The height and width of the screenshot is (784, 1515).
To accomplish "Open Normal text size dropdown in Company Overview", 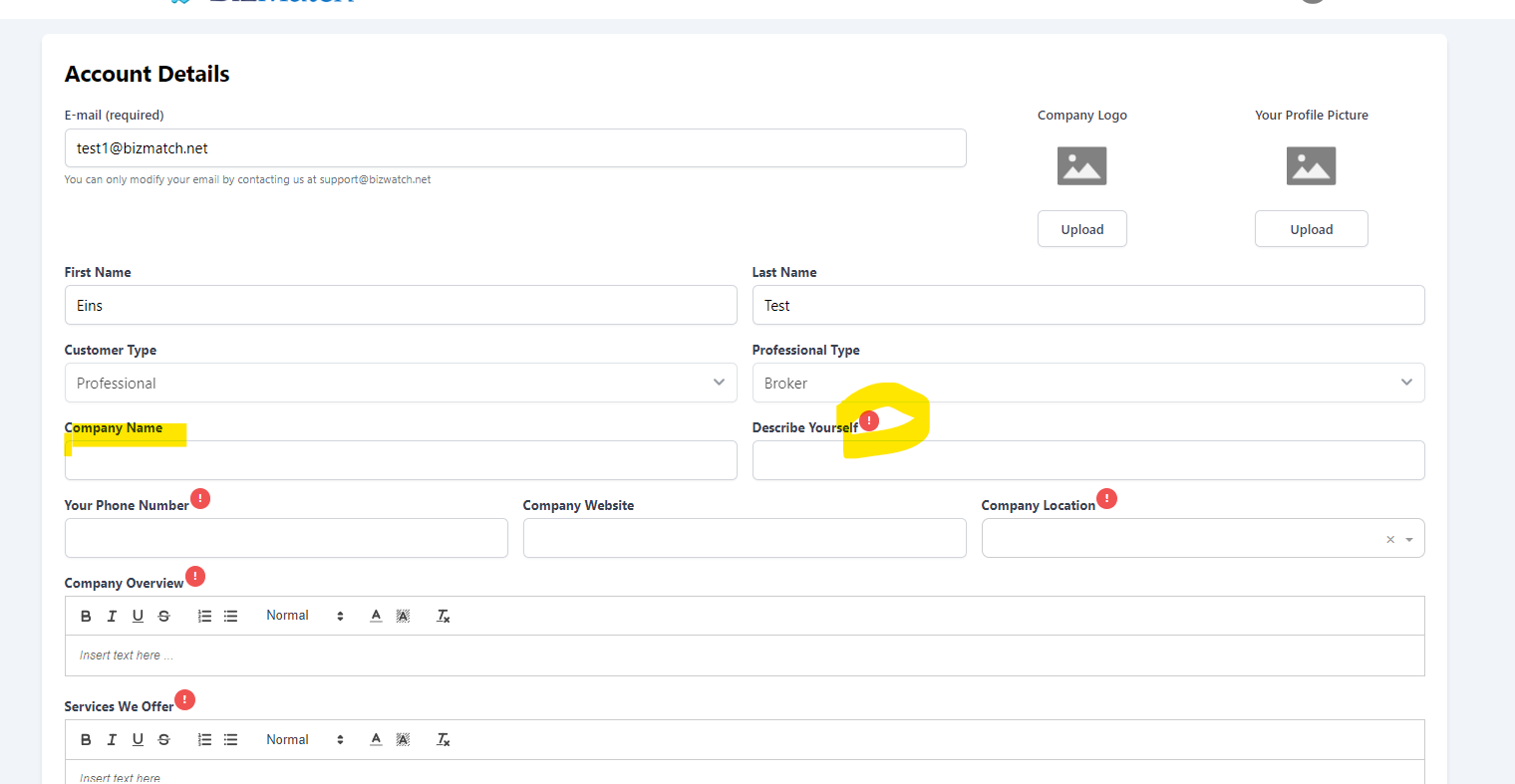I will click(x=304, y=616).
